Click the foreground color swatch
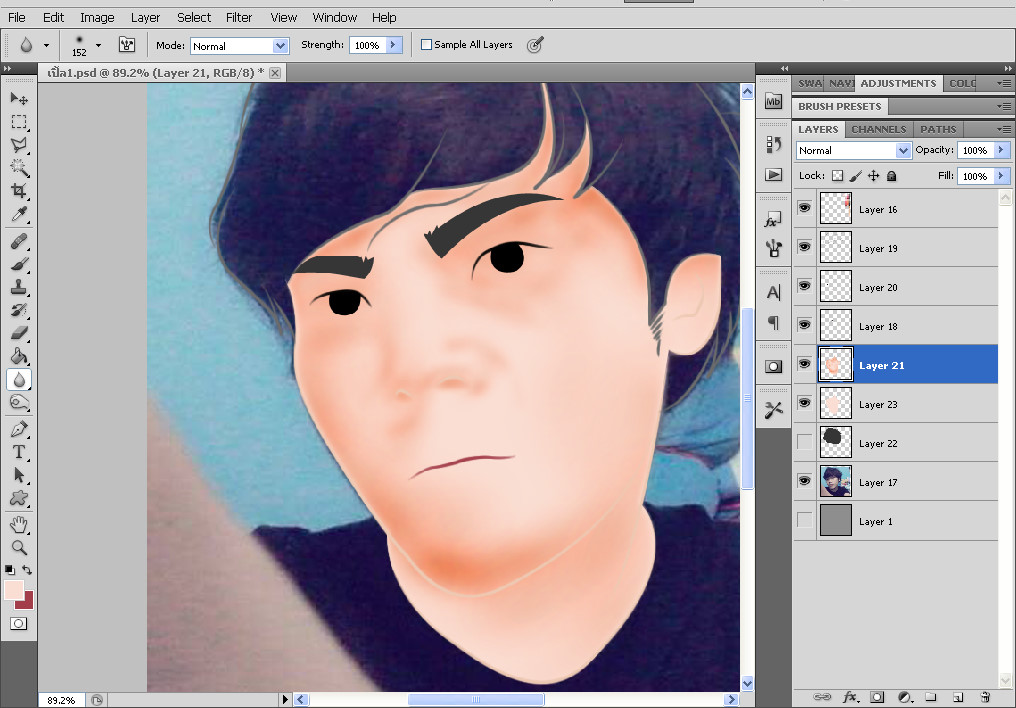Image resolution: width=1016 pixels, height=708 pixels. (x=14, y=590)
